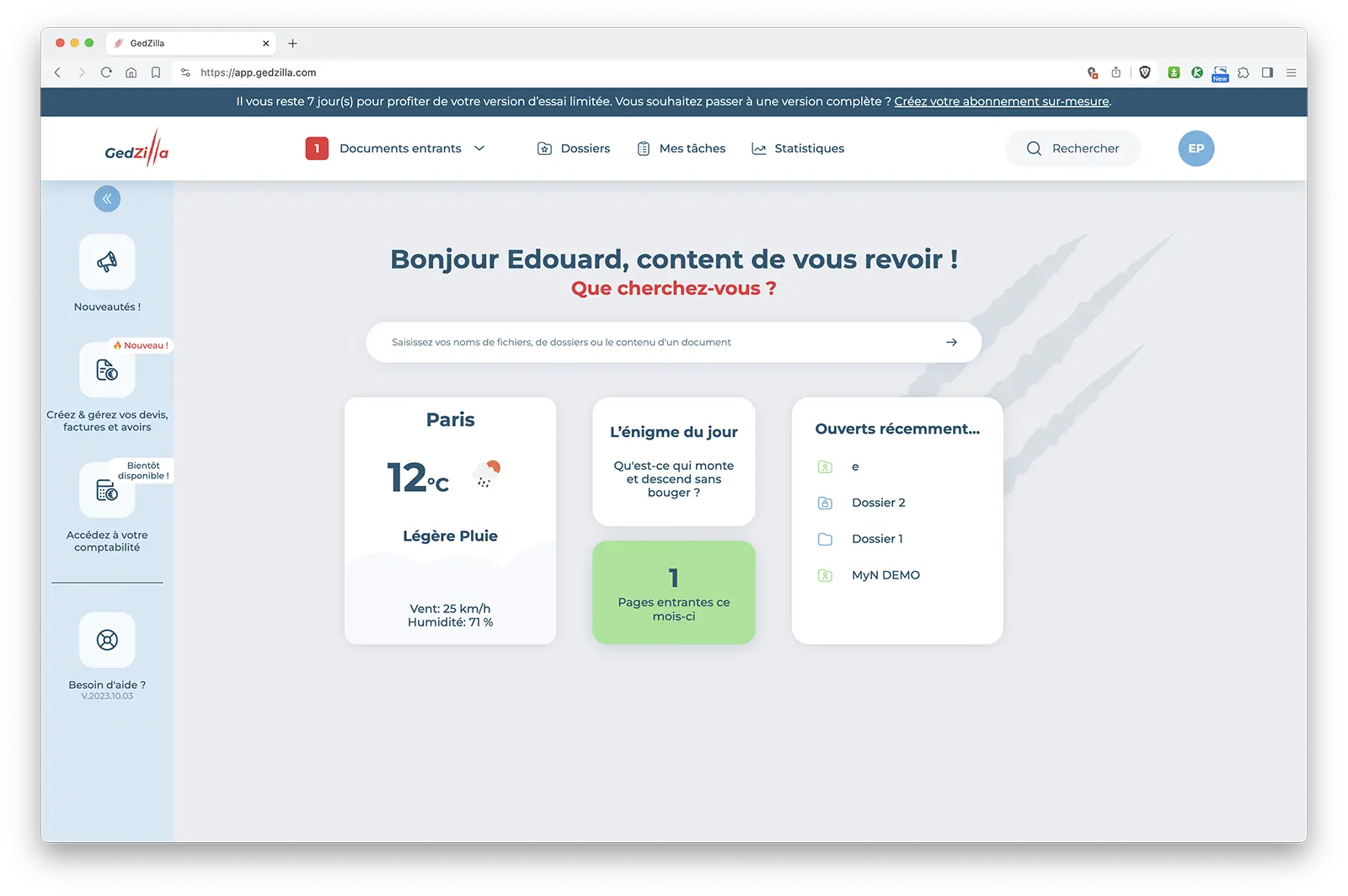Submit search with the arrow icon
1348x896 pixels.
coord(951,342)
